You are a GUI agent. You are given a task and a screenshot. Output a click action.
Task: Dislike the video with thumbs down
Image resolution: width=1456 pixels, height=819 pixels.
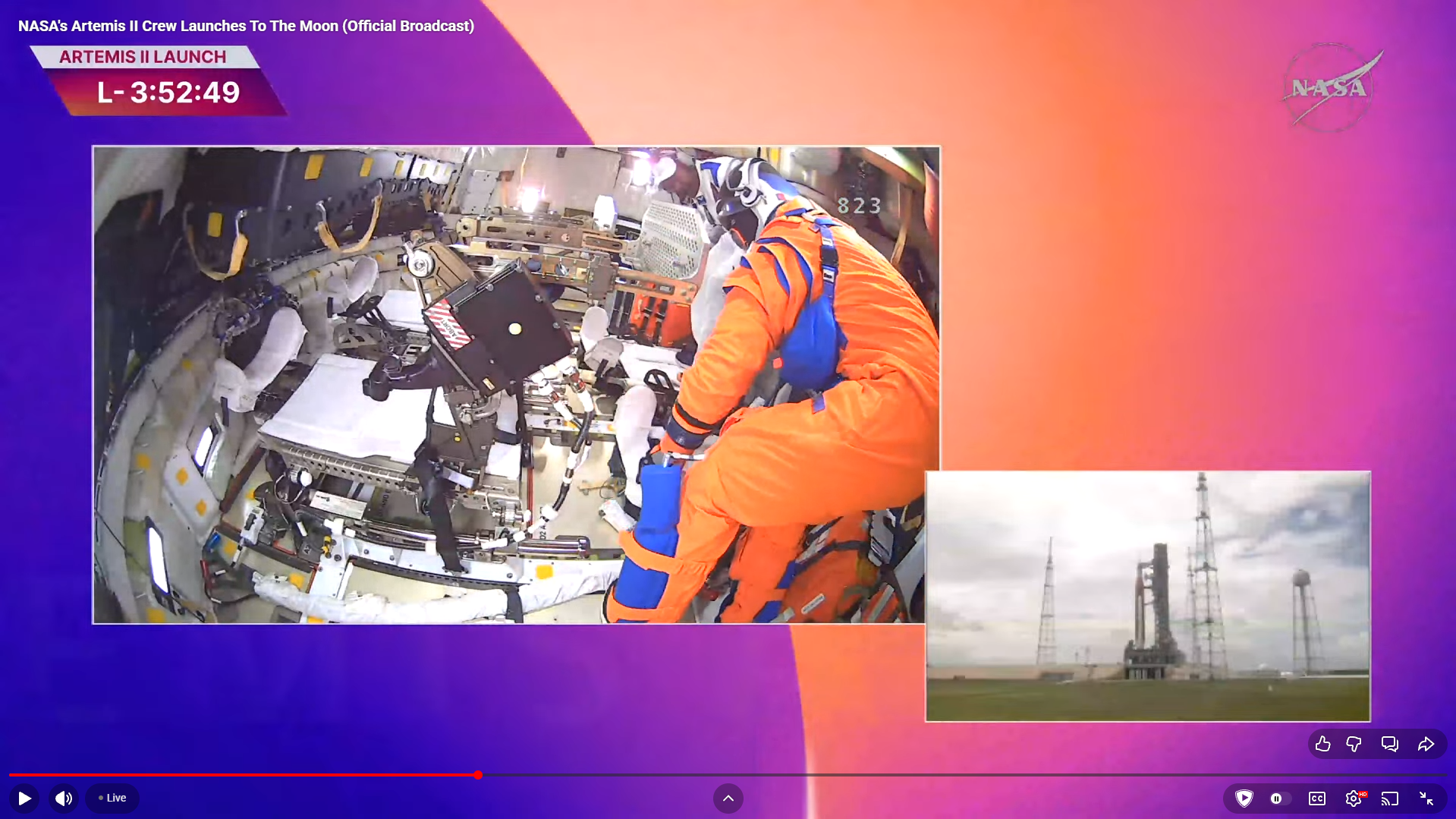pos(1354,745)
